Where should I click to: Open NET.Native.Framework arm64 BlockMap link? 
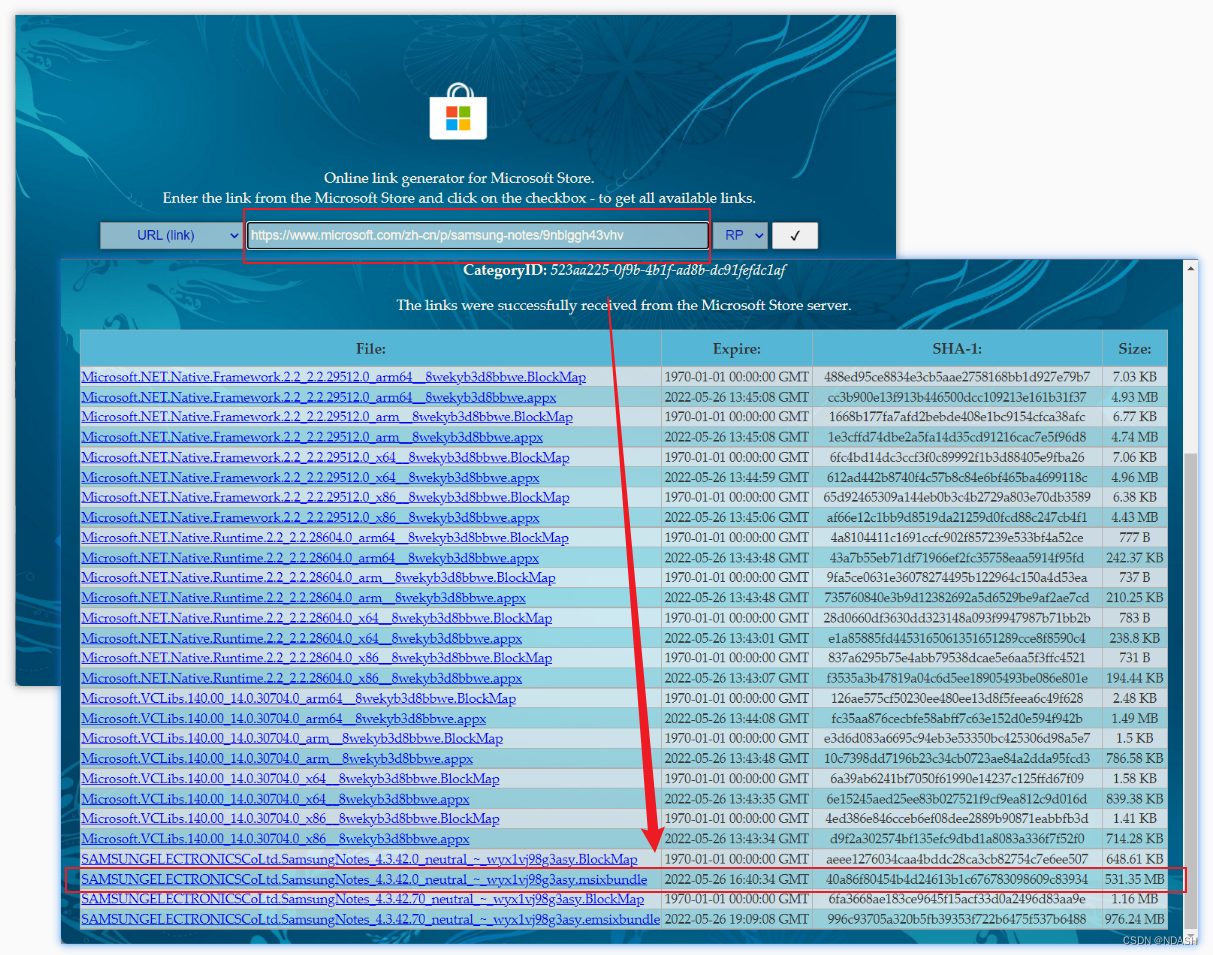click(334, 377)
